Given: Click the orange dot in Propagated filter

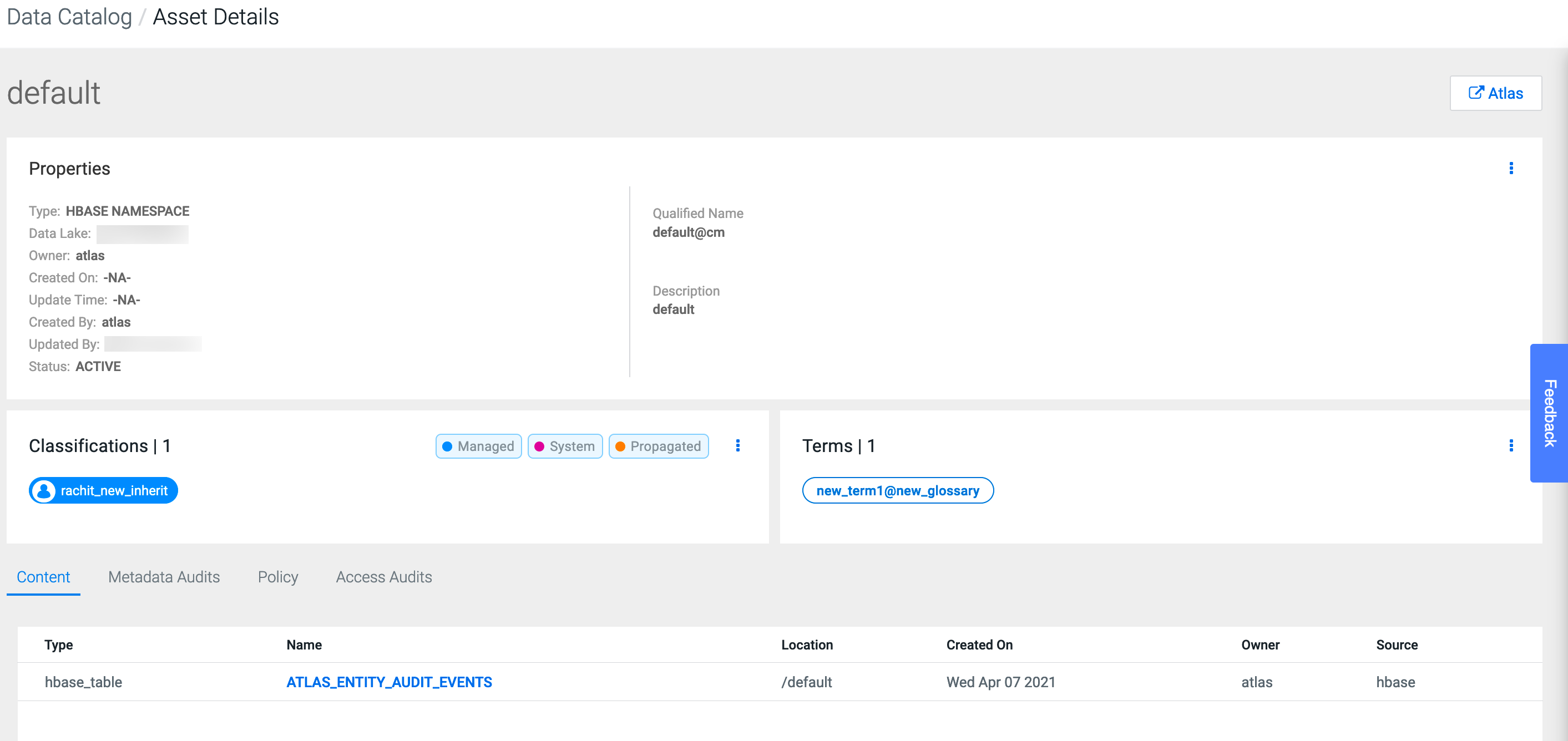Looking at the screenshot, I should [x=620, y=446].
